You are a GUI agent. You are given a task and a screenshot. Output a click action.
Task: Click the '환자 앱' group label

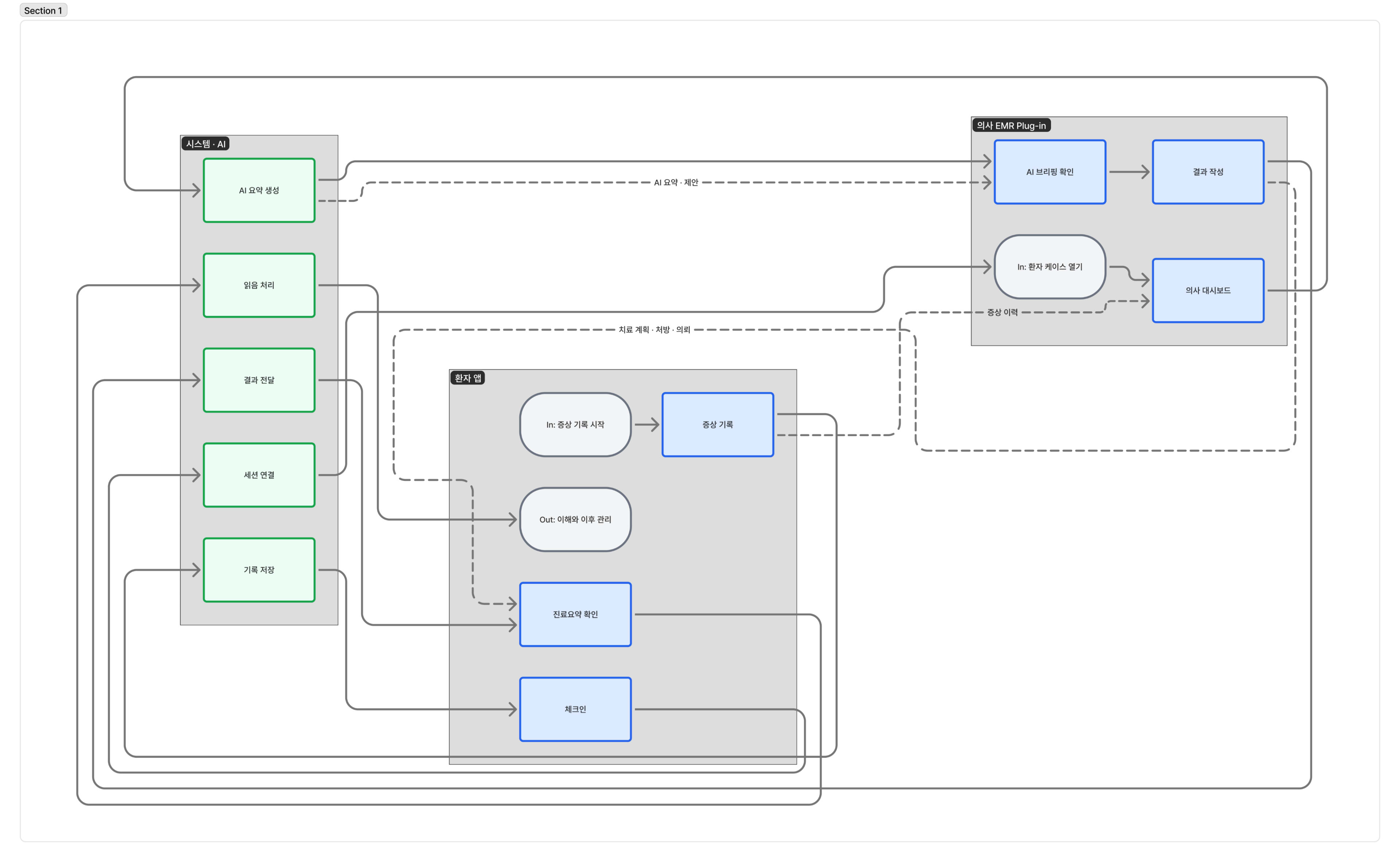[x=467, y=378]
